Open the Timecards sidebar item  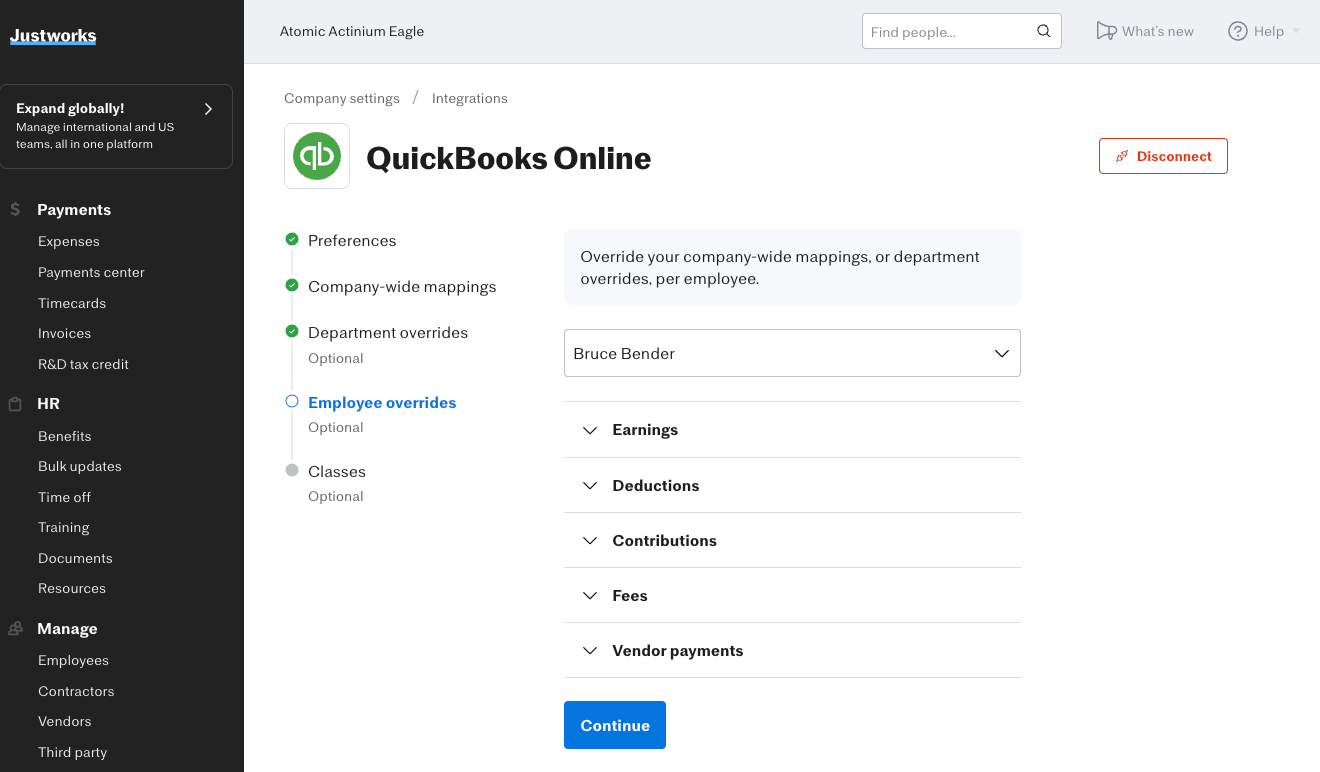[72, 303]
